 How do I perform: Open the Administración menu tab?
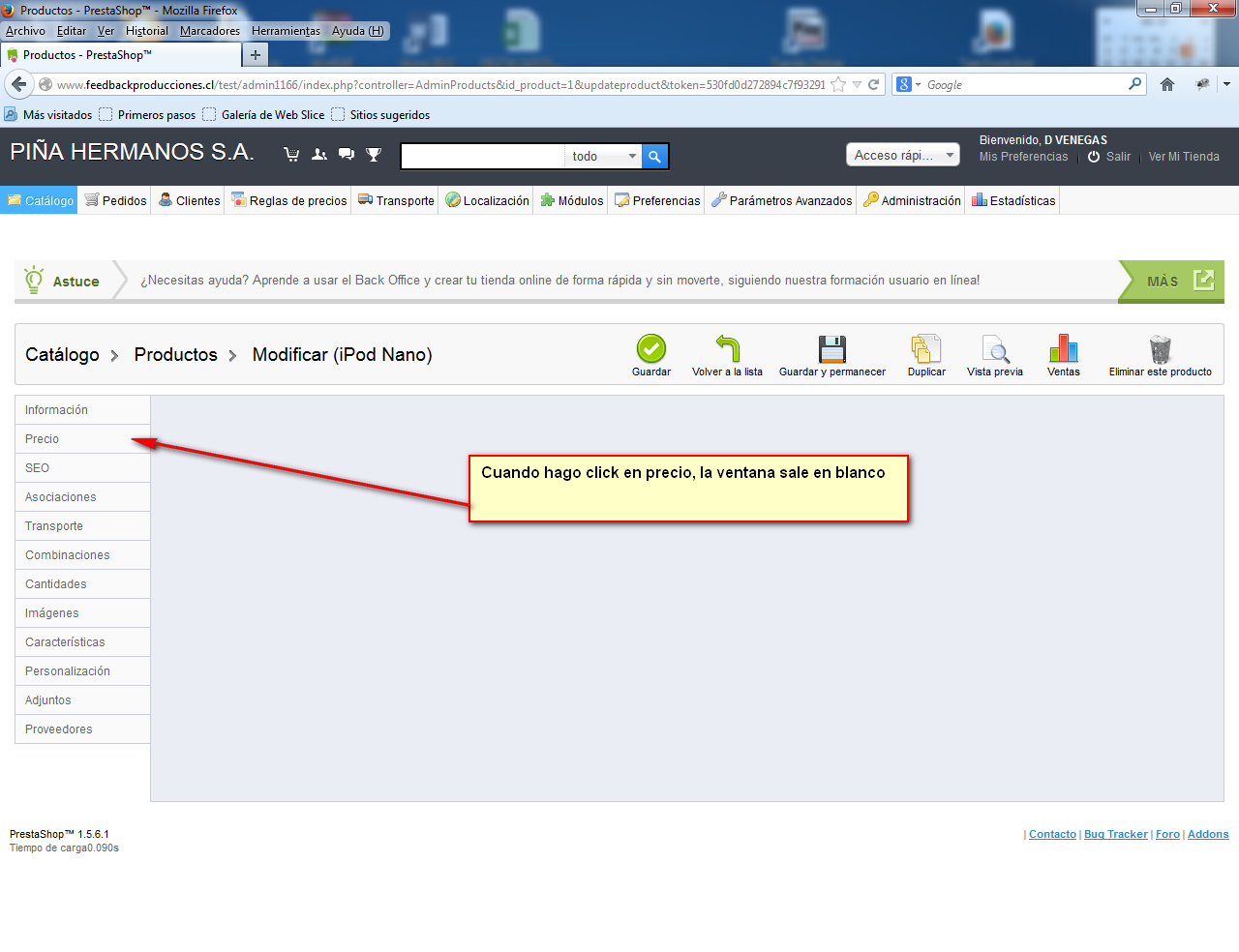click(x=912, y=200)
